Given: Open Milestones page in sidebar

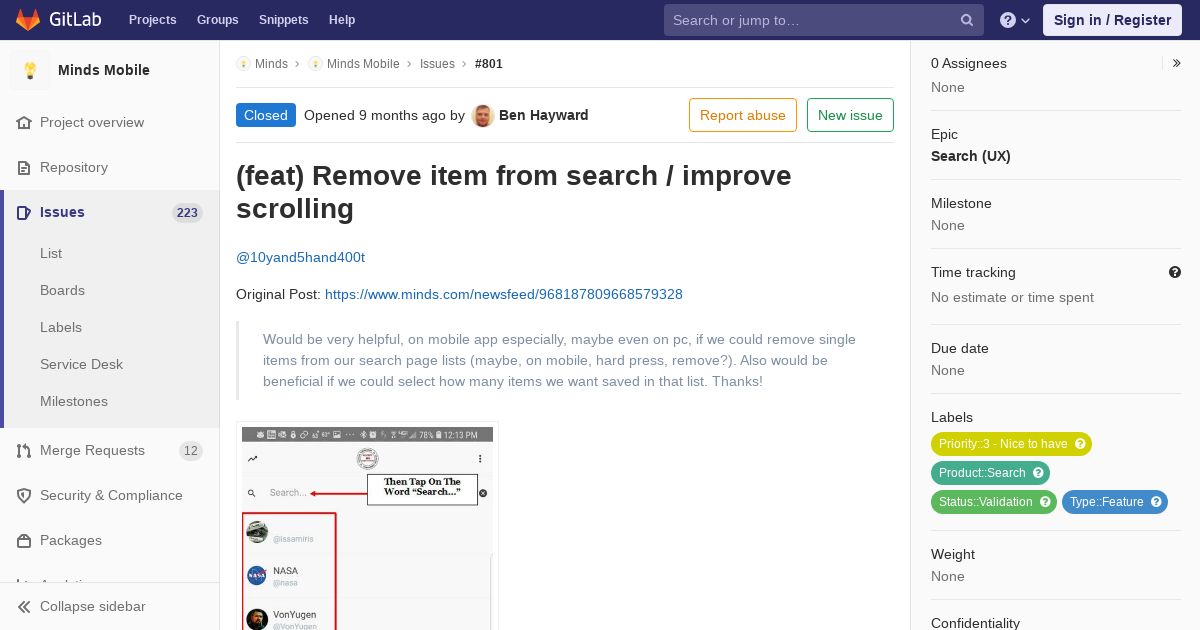Looking at the screenshot, I should (74, 401).
